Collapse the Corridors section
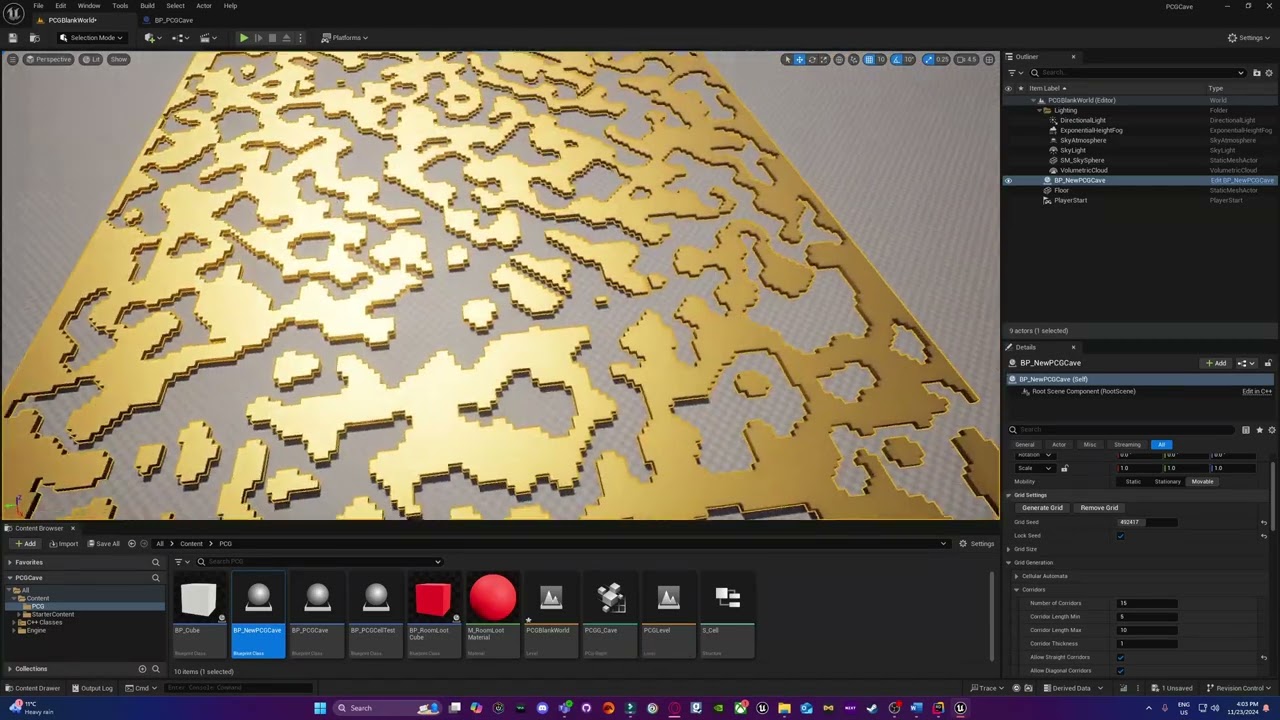Screen dimensions: 1280x720 point(1016,590)
